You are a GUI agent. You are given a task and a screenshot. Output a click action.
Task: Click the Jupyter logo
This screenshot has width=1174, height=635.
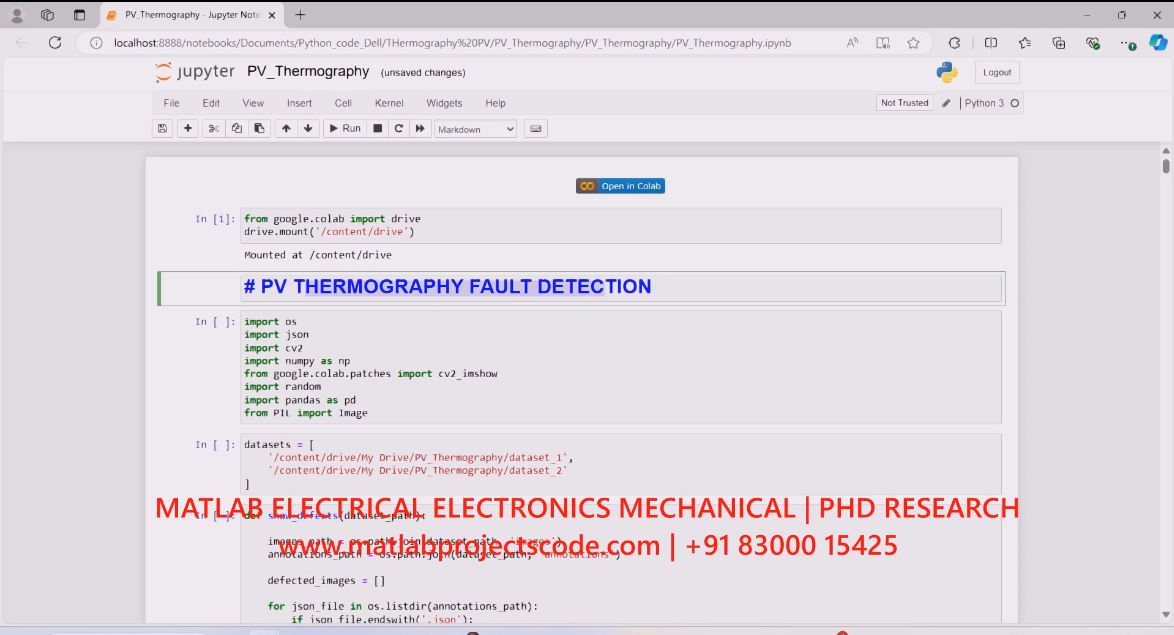[x=195, y=72]
